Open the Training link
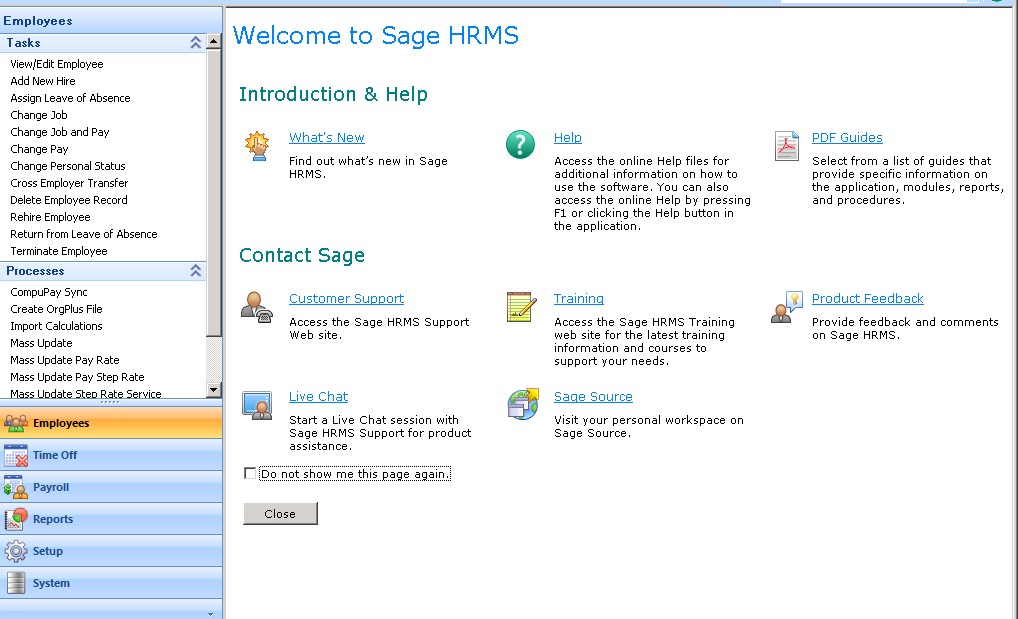Screen dimensions: 1018x619 tap(578, 299)
